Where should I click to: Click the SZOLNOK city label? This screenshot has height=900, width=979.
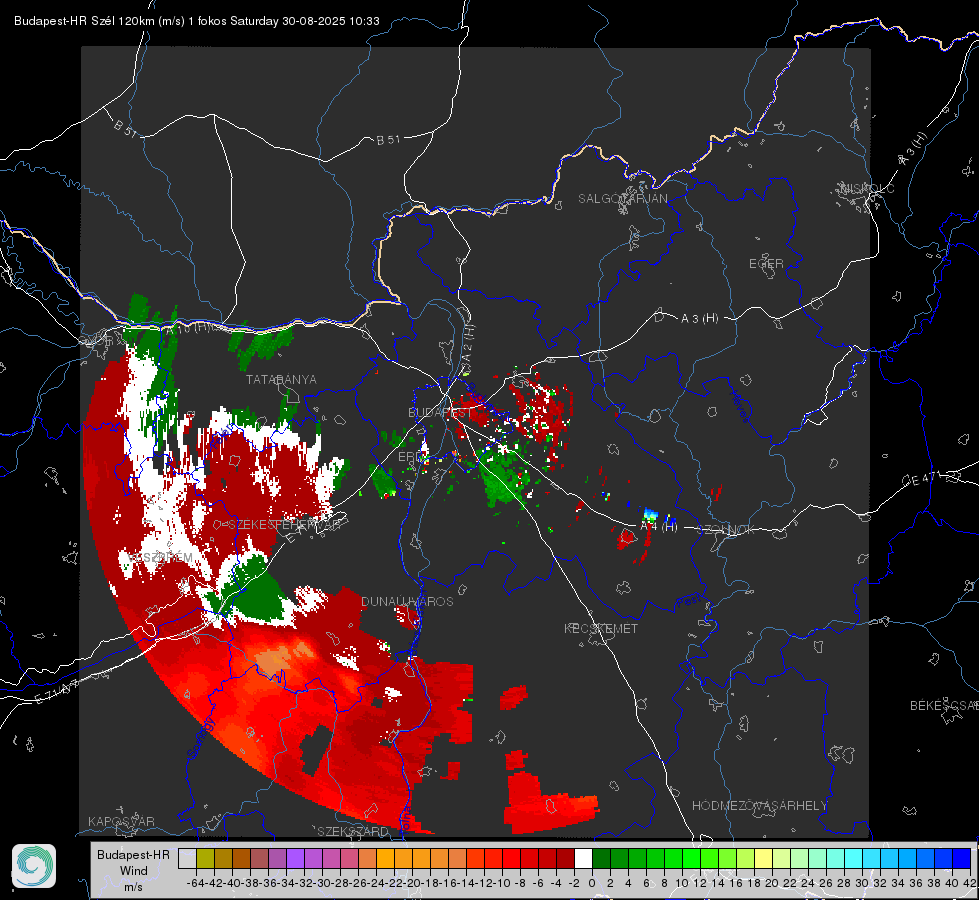click(x=726, y=530)
